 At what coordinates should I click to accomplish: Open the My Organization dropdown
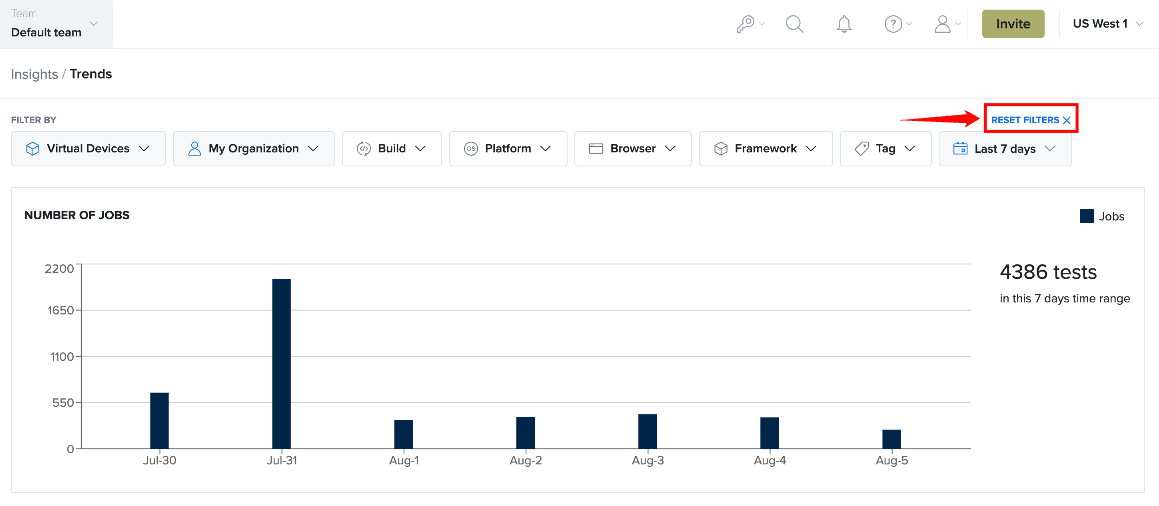254,148
